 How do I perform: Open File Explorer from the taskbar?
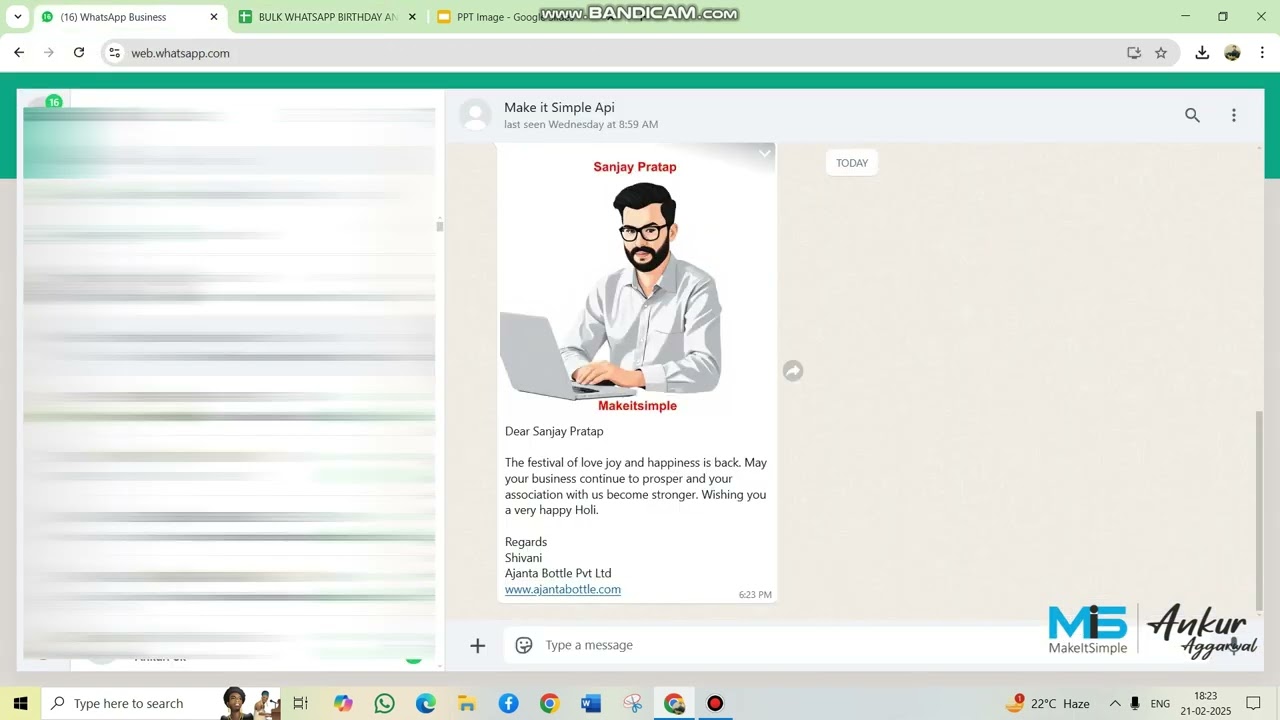[467, 703]
